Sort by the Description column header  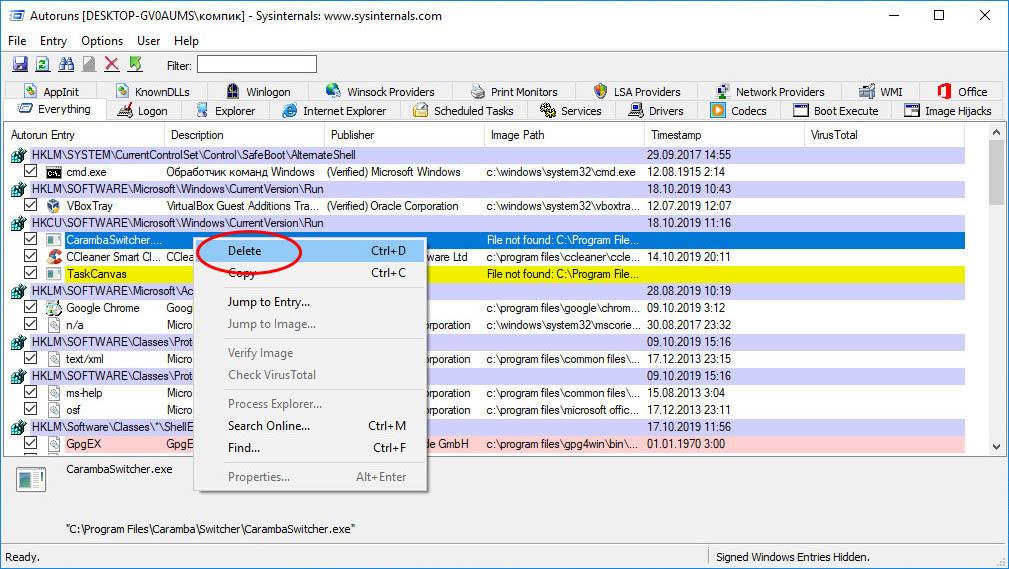pyautogui.click(x=245, y=135)
